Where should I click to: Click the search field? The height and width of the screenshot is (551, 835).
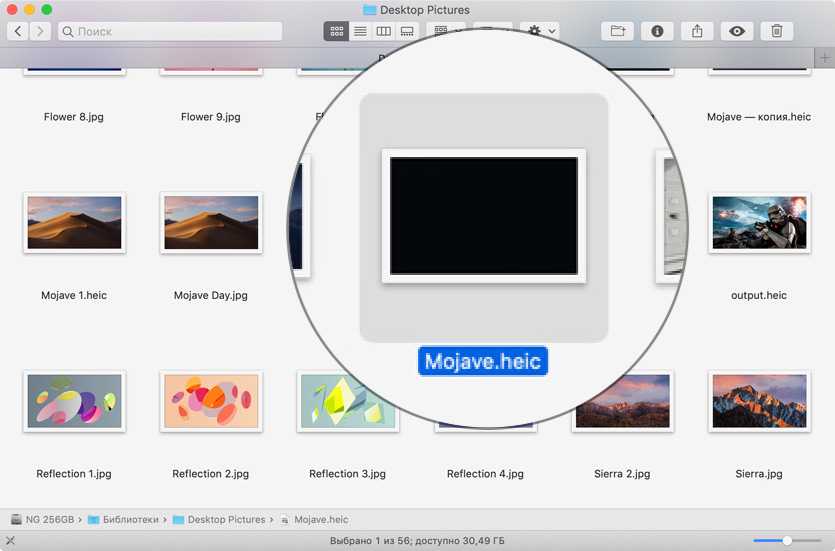(170, 31)
